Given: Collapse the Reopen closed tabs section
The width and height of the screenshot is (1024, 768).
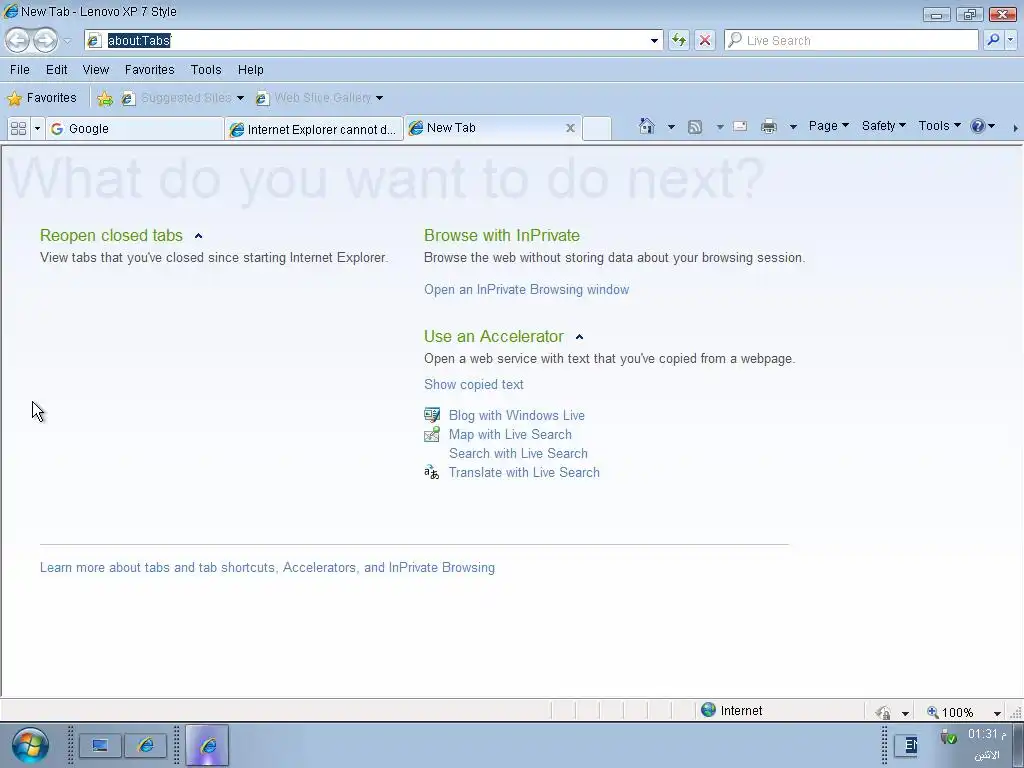Looking at the screenshot, I should click(x=199, y=236).
